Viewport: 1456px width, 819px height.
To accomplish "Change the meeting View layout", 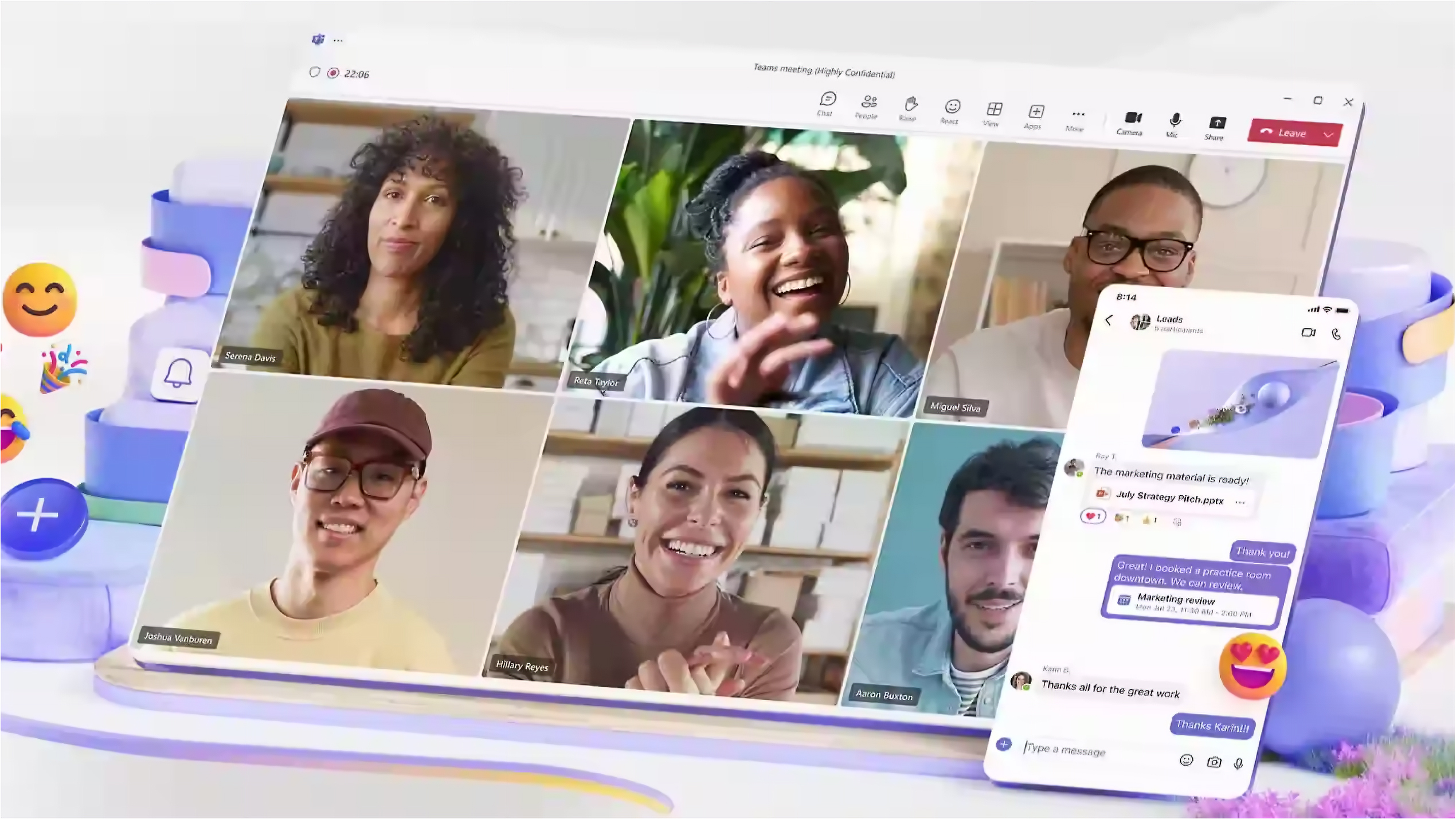I will pos(993,114).
